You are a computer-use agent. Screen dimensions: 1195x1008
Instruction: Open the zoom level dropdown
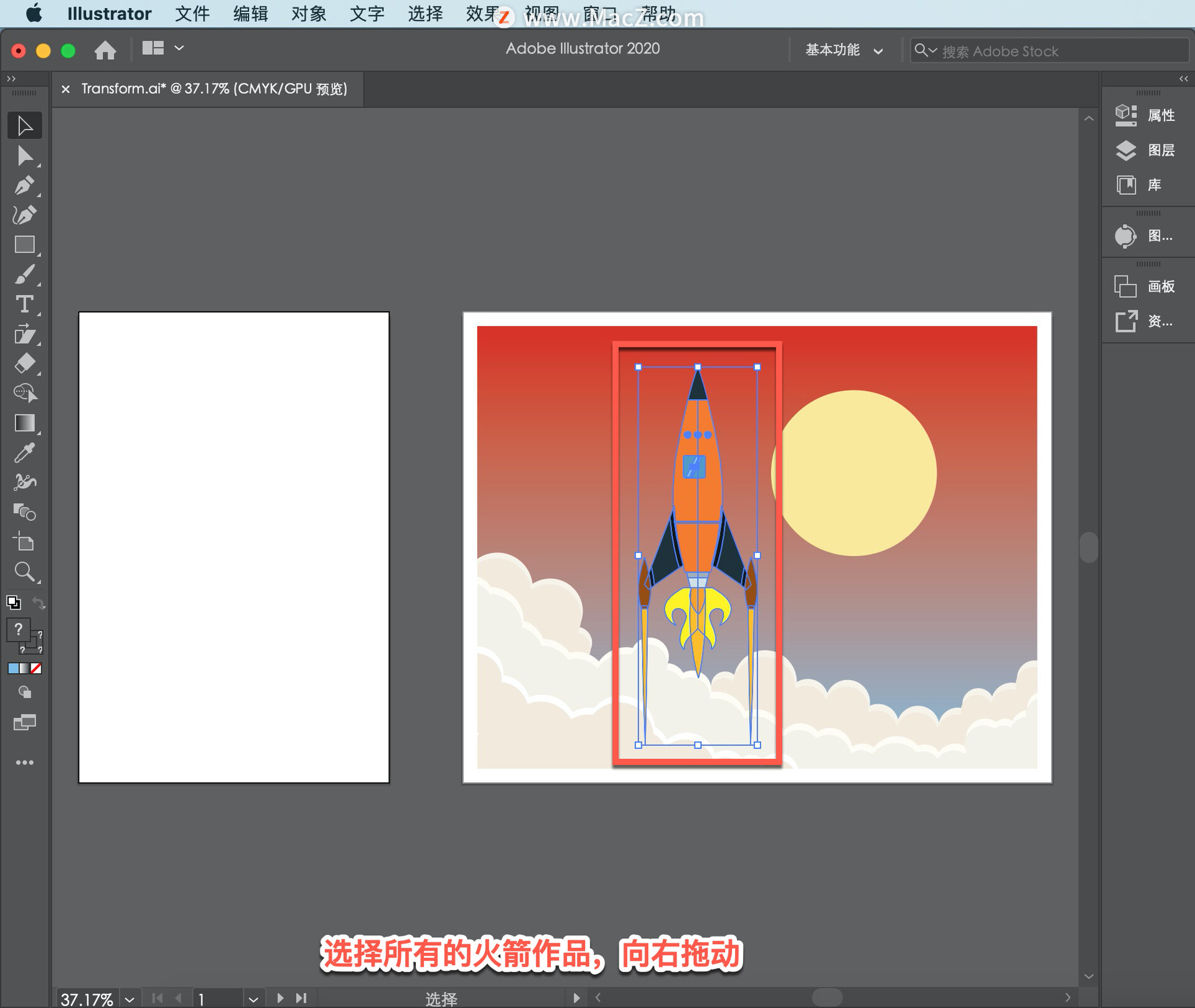pos(129,999)
